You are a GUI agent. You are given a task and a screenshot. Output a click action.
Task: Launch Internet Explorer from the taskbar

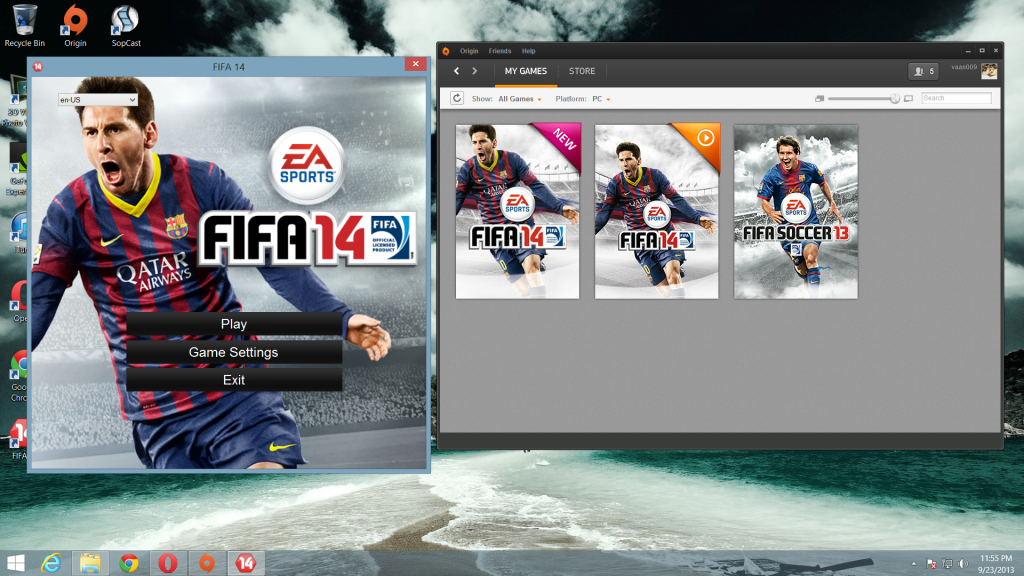(51, 563)
